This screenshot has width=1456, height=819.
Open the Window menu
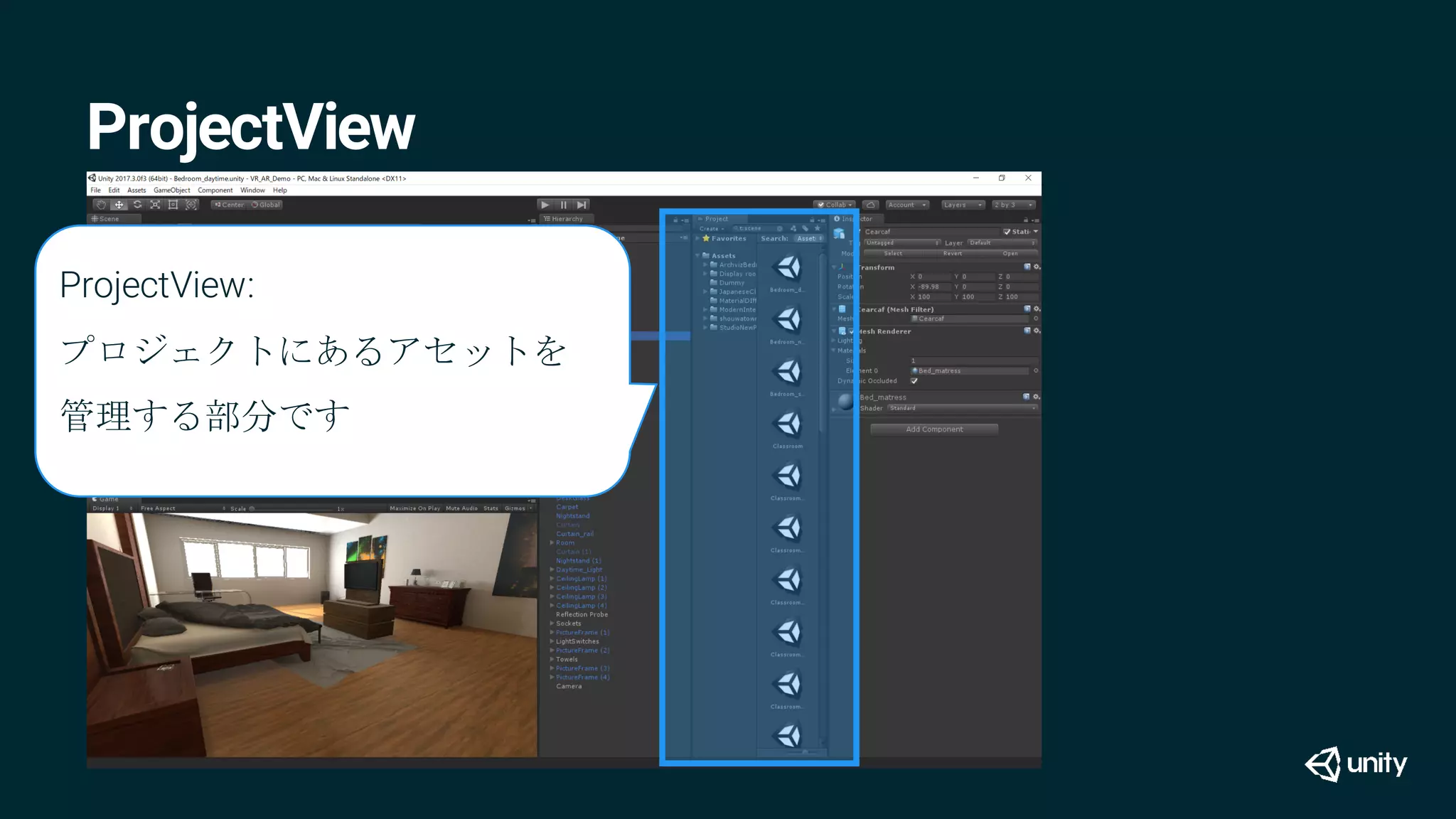coord(252,190)
